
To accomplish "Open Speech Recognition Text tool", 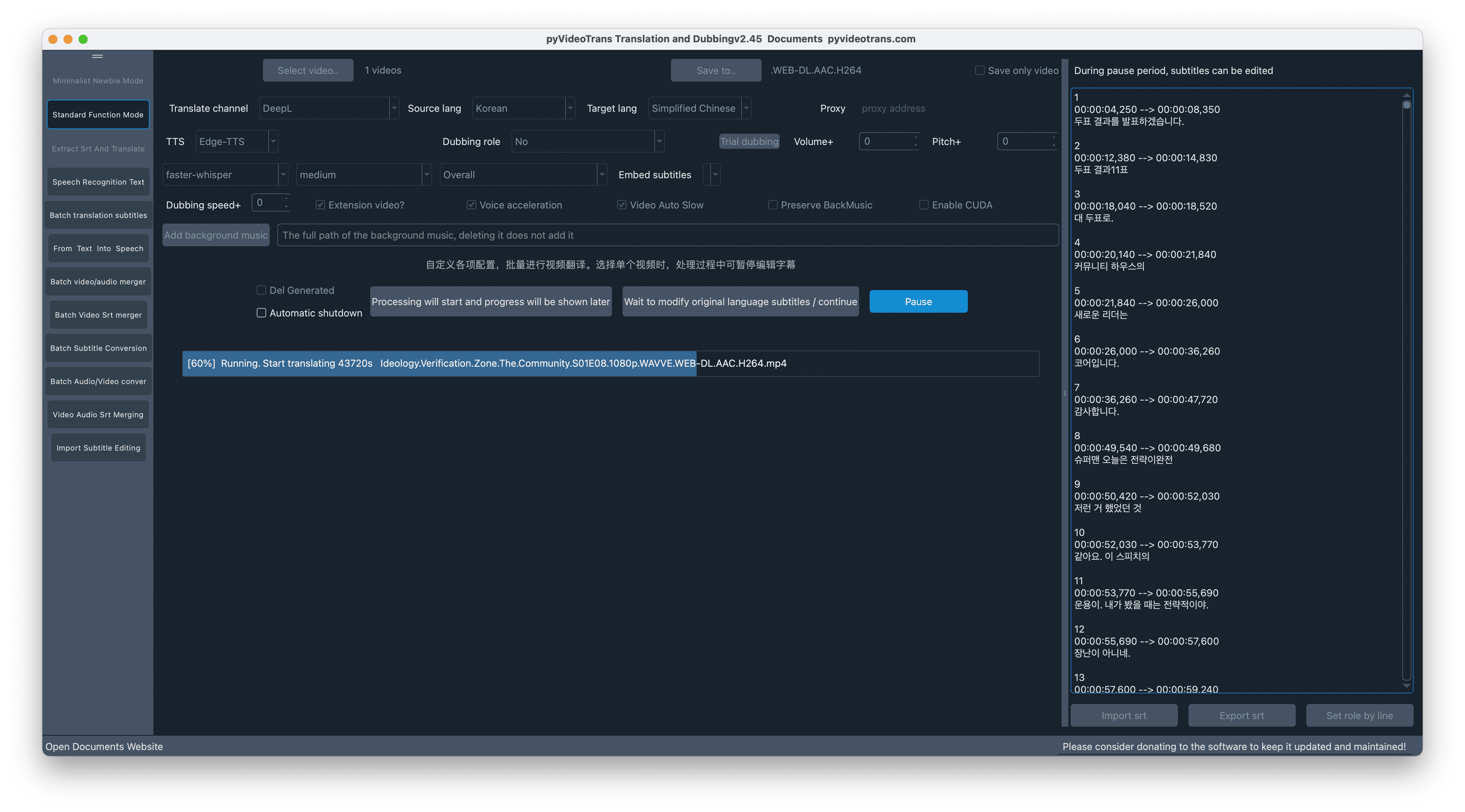I will (x=98, y=182).
